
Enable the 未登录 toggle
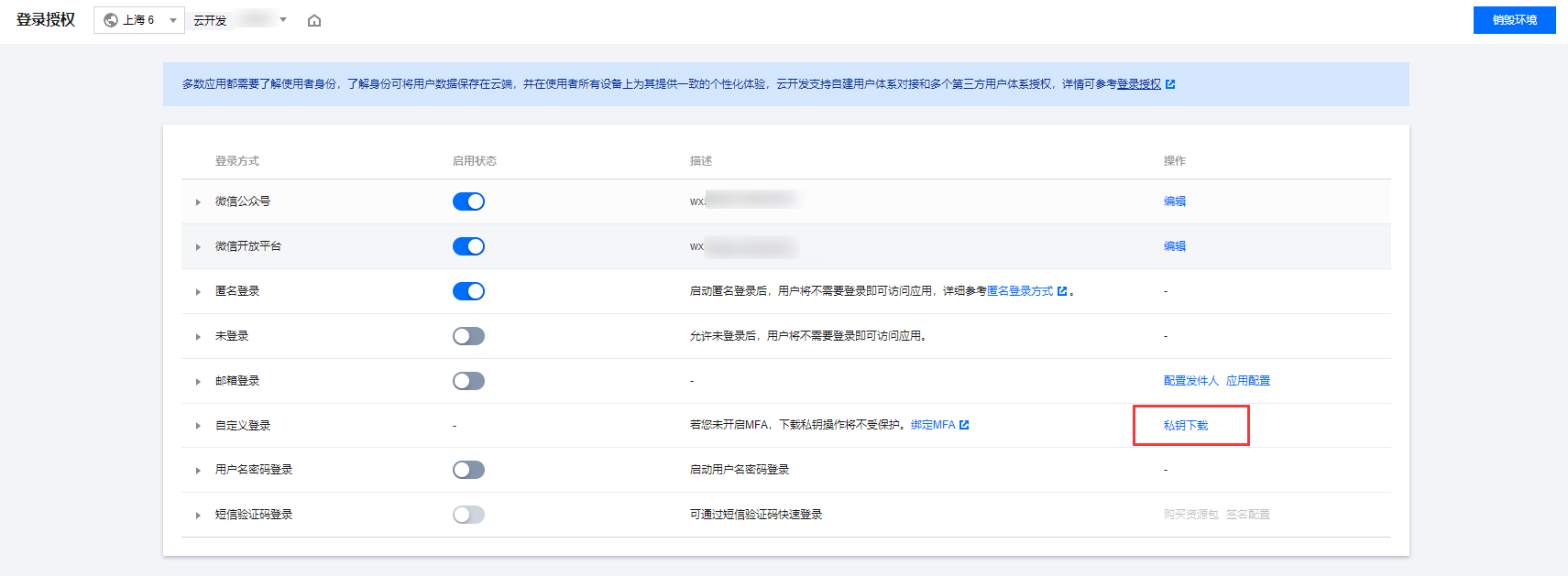pos(468,336)
